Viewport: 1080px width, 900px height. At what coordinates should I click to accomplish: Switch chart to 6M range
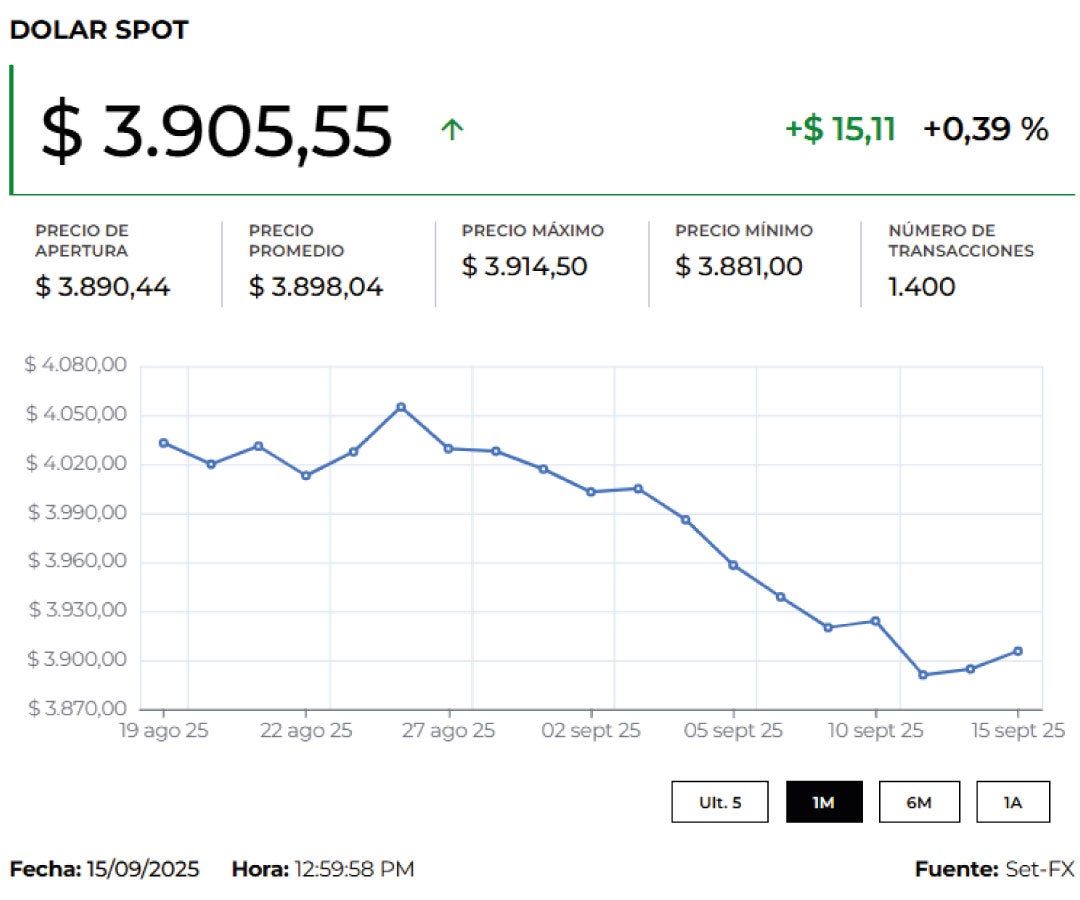919,802
